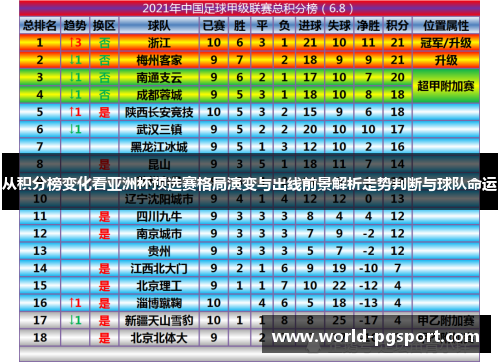Click the 失球 column header
This screenshot has height=362, width=500.
339,25
